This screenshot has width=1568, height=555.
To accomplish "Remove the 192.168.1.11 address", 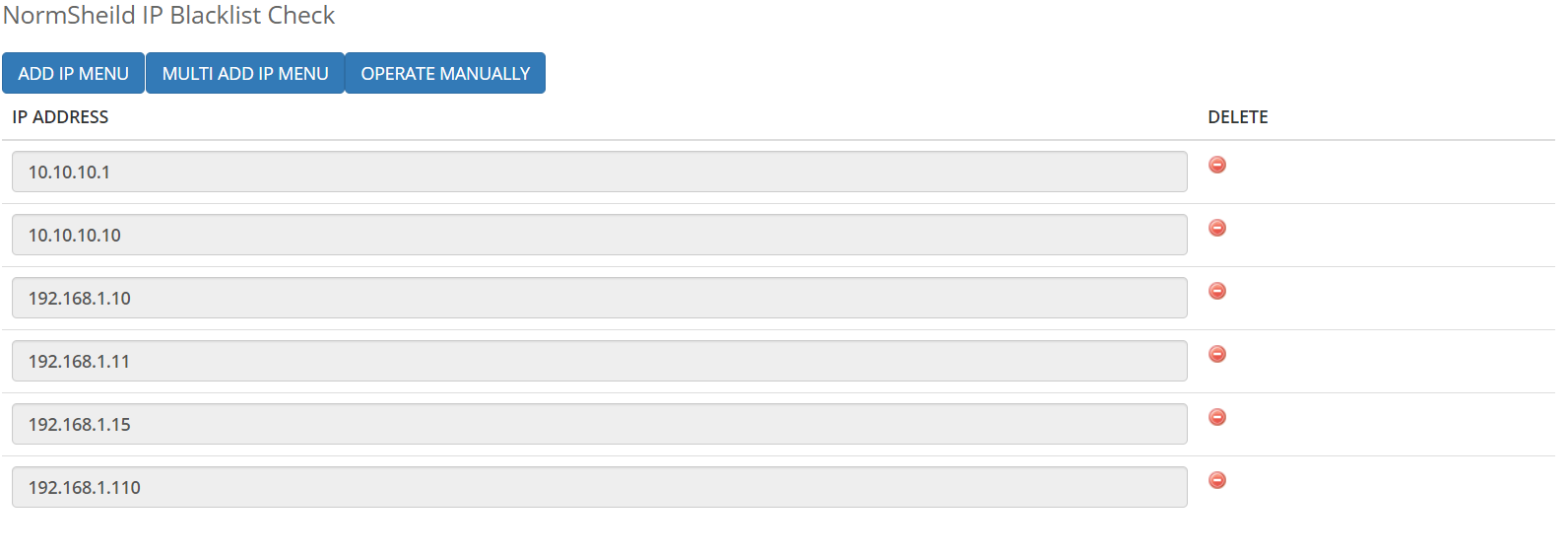I will click(1217, 354).
